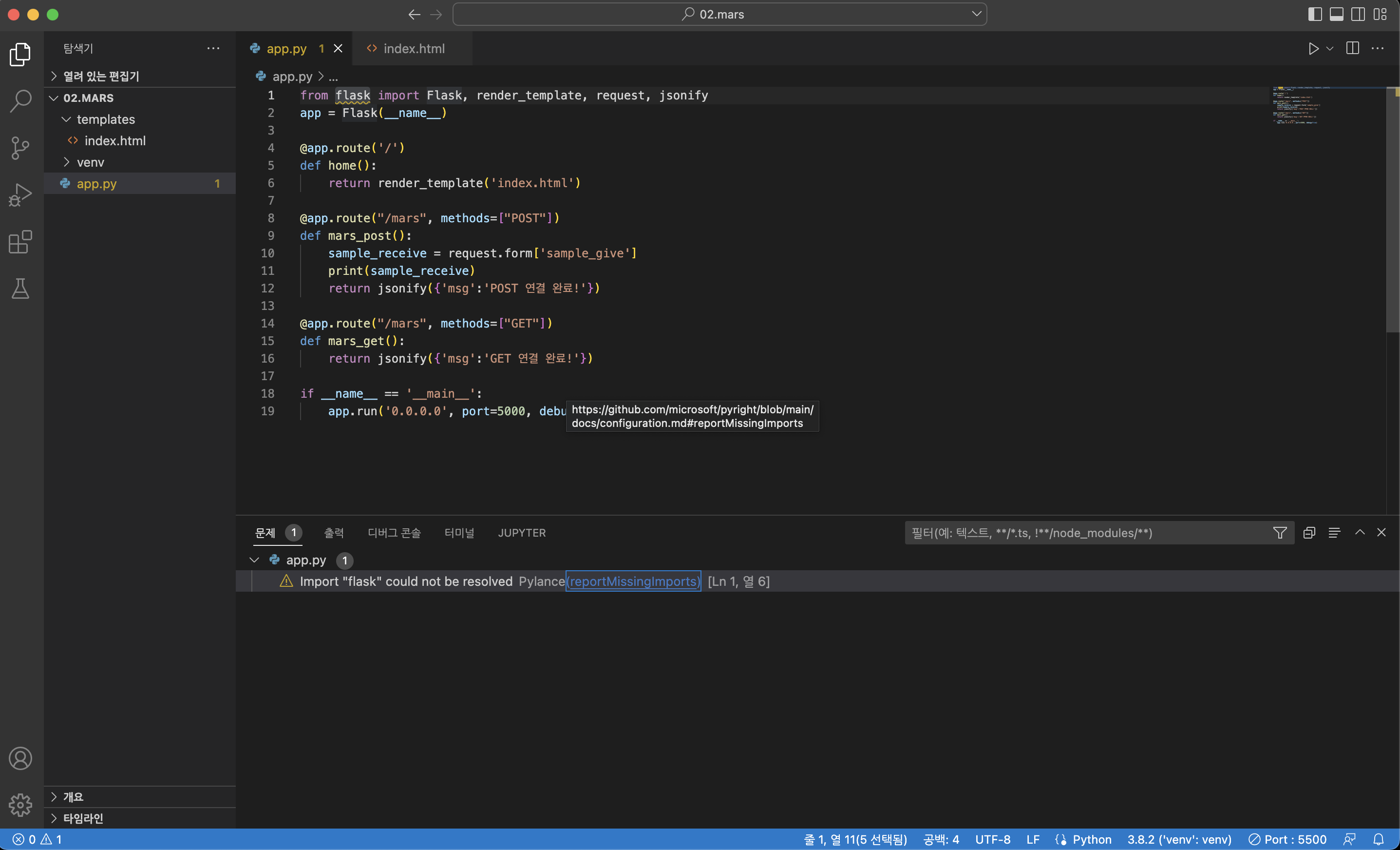Viewport: 1400px width, 850px height.
Task: Run the Python file with play button
Action: (1313, 48)
